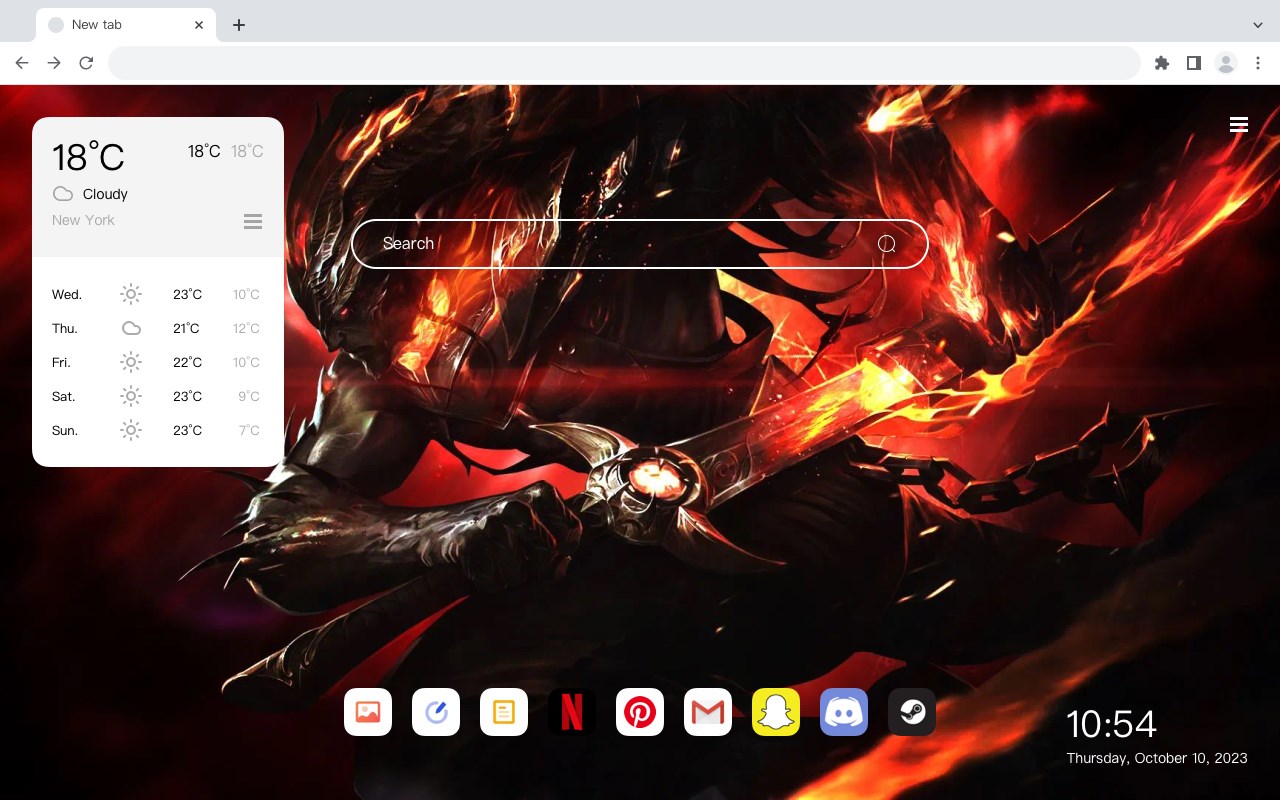
Task: Open the weather widget menu icon
Action: (x=253, y=221)
